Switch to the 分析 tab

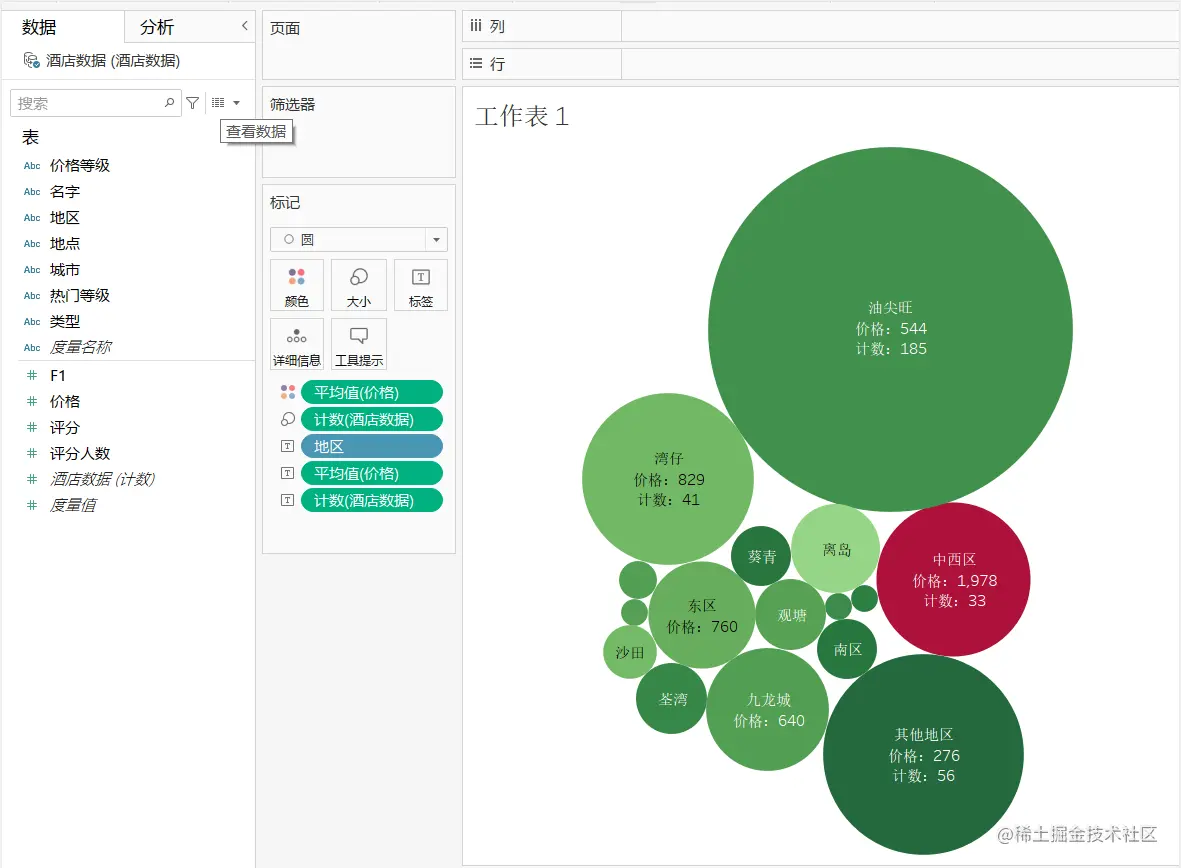157,27
